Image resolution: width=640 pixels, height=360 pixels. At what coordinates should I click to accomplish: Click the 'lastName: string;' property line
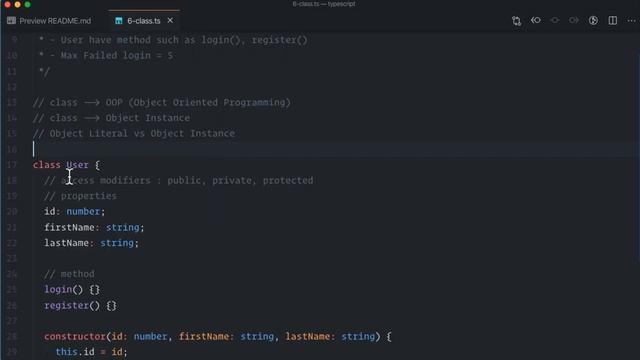pyautogui.click(x=91, y=243)
